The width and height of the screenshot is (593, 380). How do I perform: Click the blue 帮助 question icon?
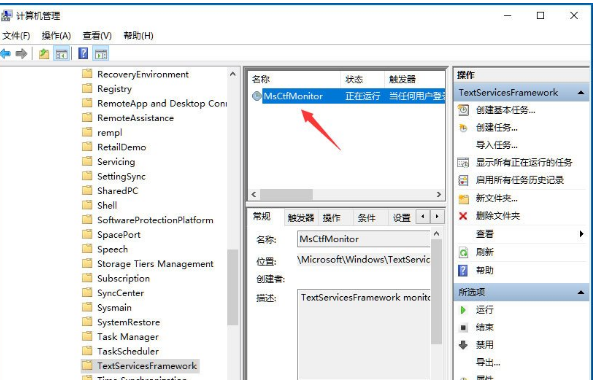pyautogui.click(x=463, y=270)
